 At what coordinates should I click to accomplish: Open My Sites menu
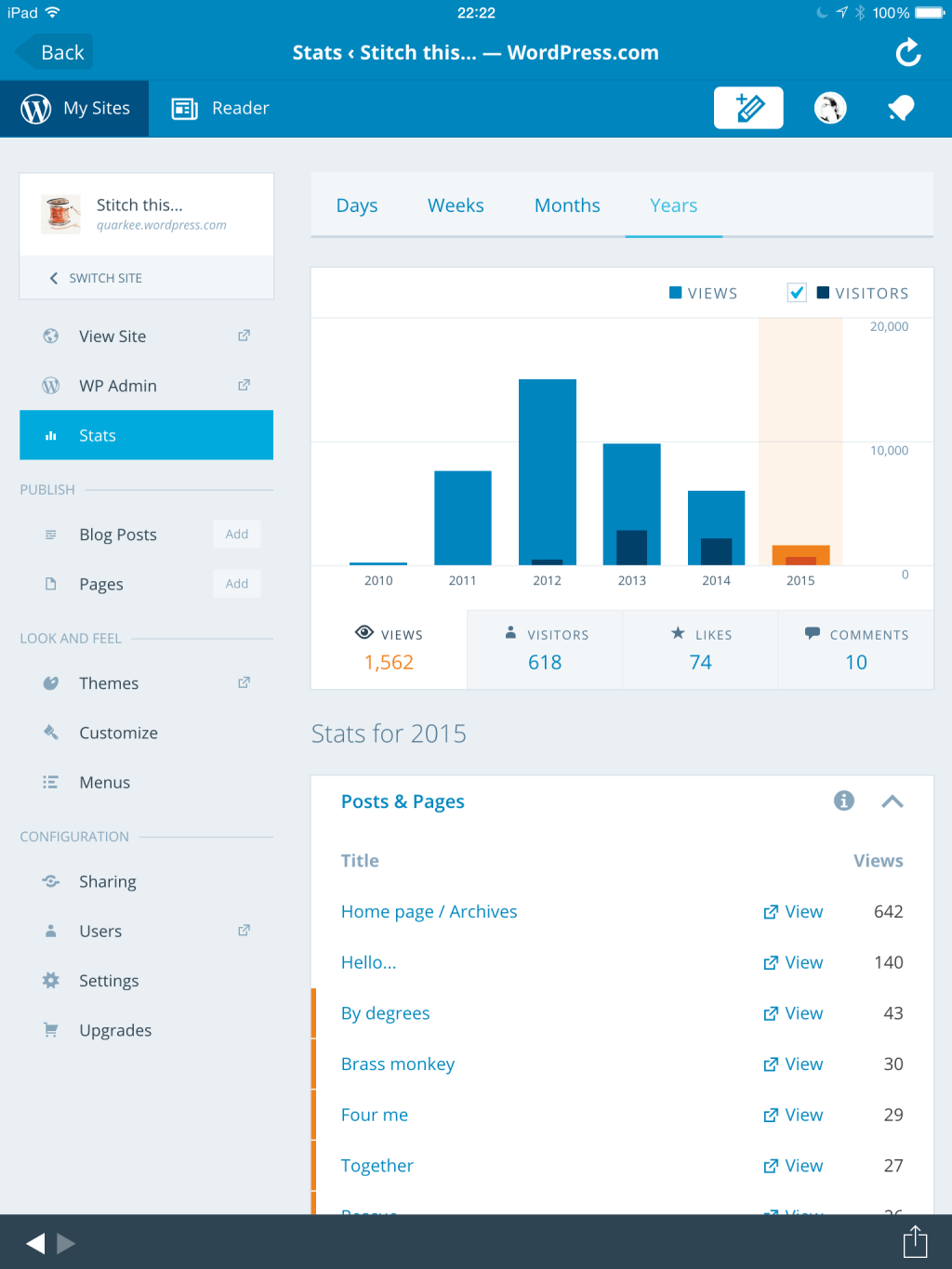(75, 108)
